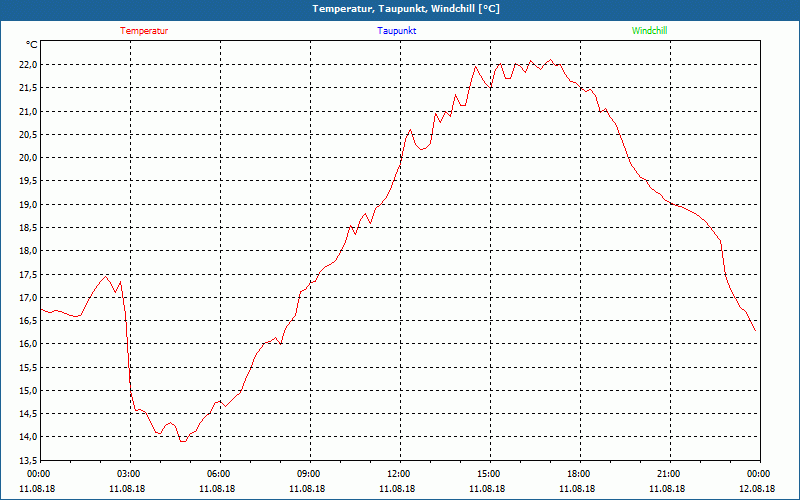Click the 19,0 y-axis value
Image resolution: width=800 pixels, height=500 pixels.
coord(29,205)
